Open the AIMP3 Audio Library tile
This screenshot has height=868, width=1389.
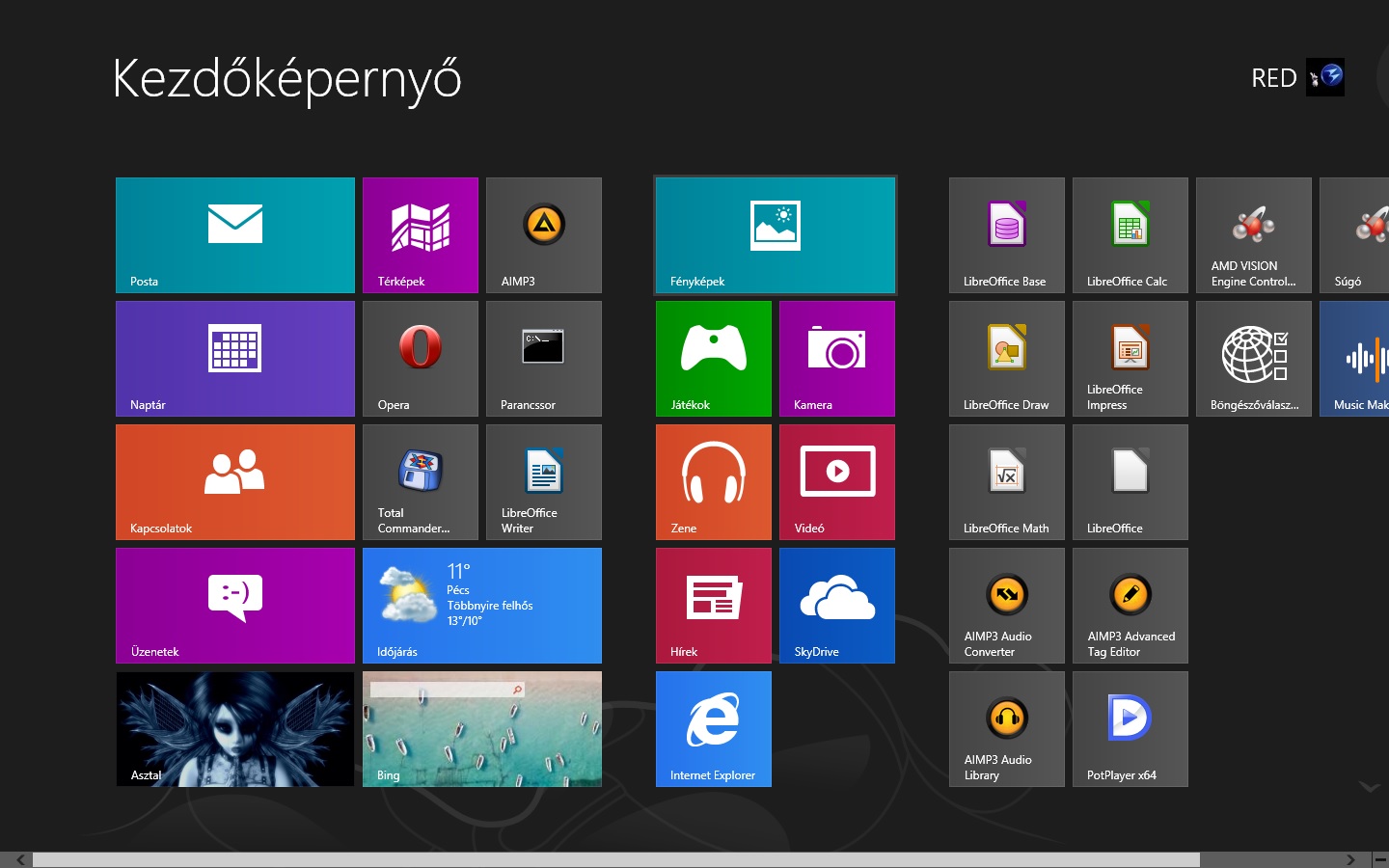(x=1007, y=729)
